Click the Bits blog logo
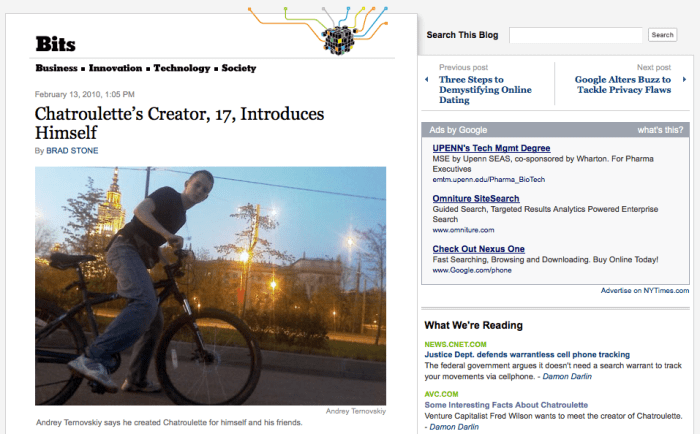The image size is (700, 434). click(x=56, y=44)
